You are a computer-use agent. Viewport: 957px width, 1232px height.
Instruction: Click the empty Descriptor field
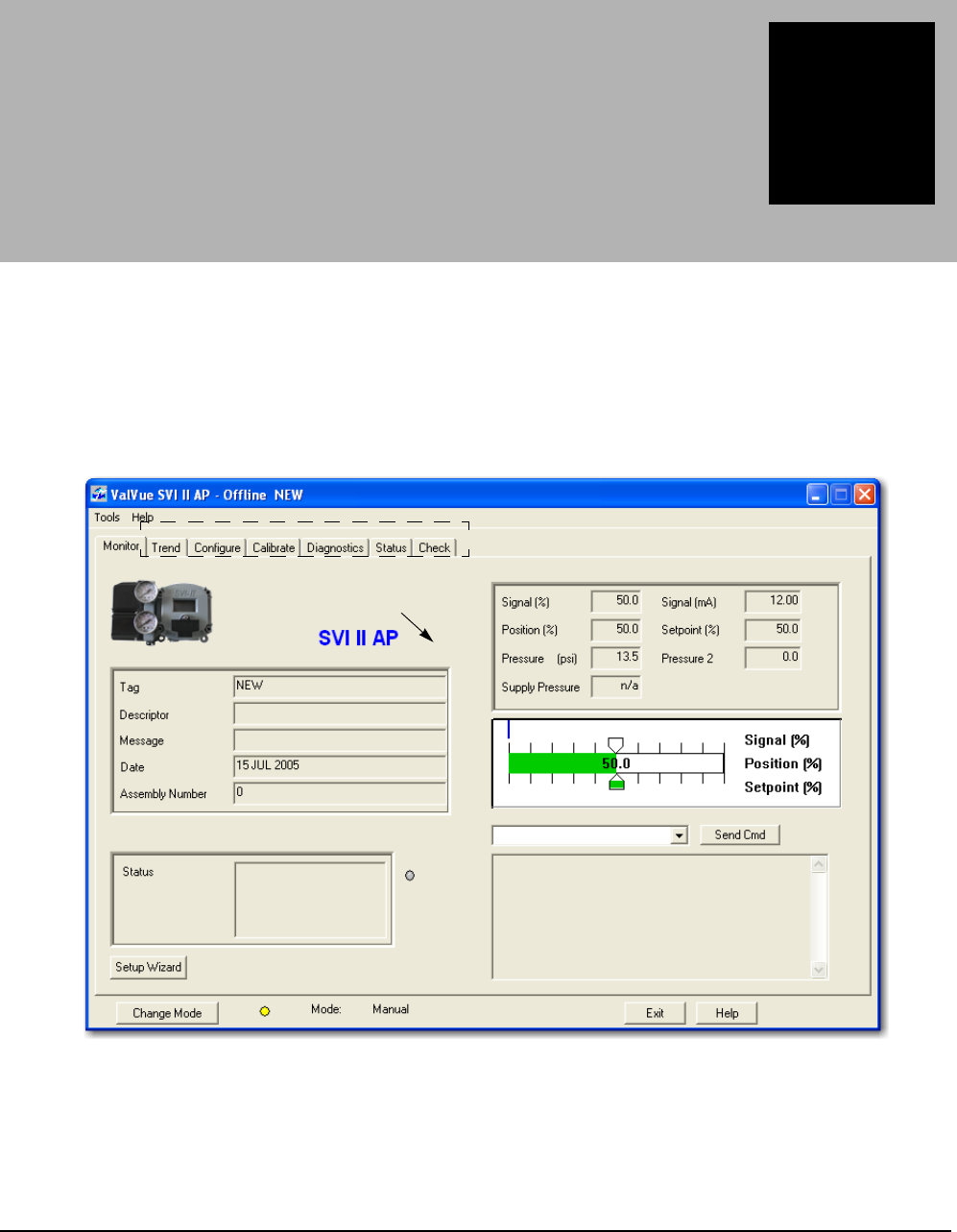(340, 713)
